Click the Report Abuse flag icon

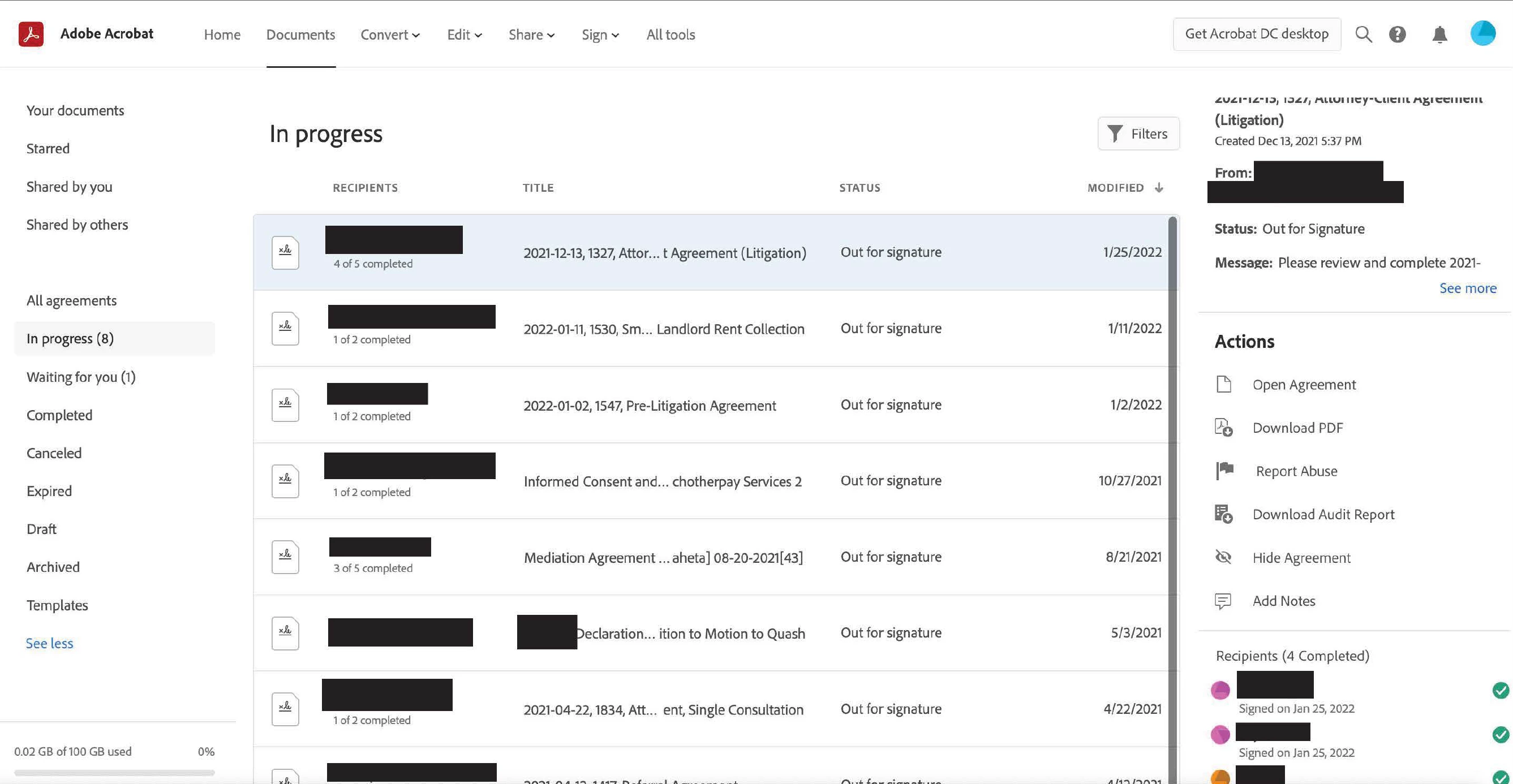pyautogui.click(x=1224, y=471)
